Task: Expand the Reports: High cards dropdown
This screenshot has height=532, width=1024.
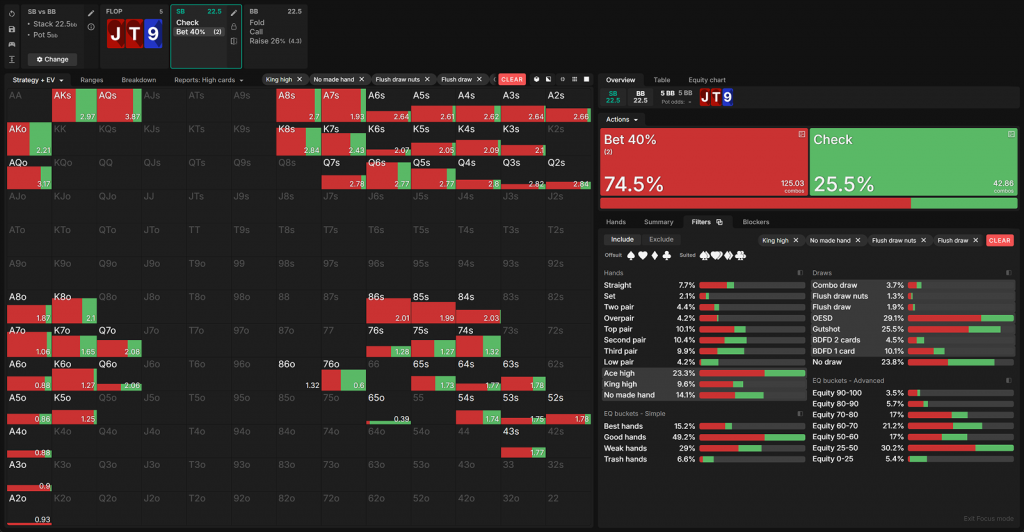Action: [209, 79]
